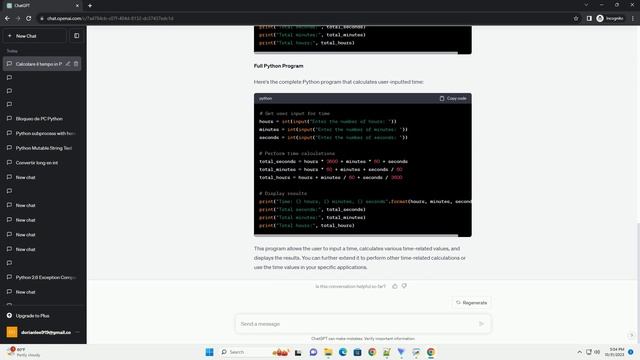This screenshot has width=640, height=360.
Task: Open the Windows Start menu
Action: [209, 352]
